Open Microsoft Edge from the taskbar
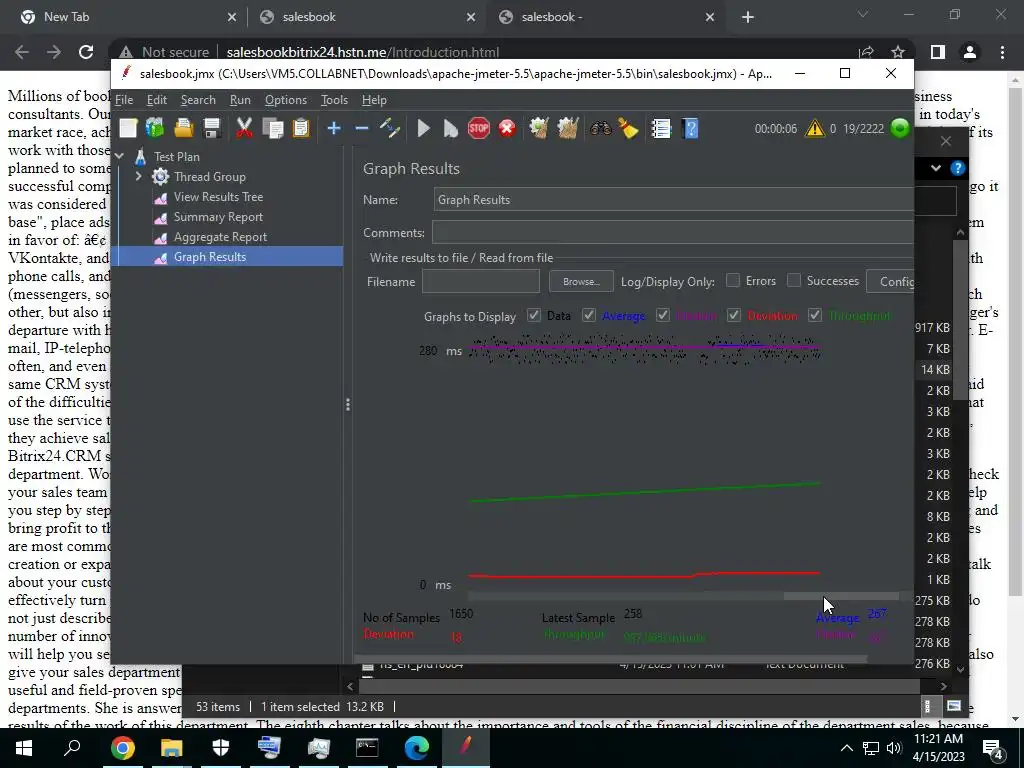This screenshot has width=1024, height=768. point(416,748)
